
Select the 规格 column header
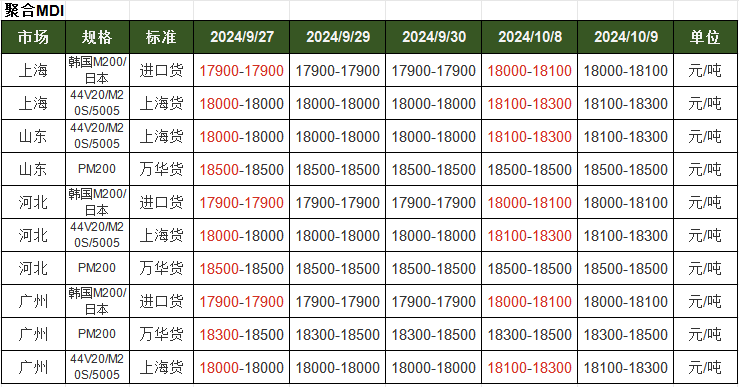(x=97, y=37)
